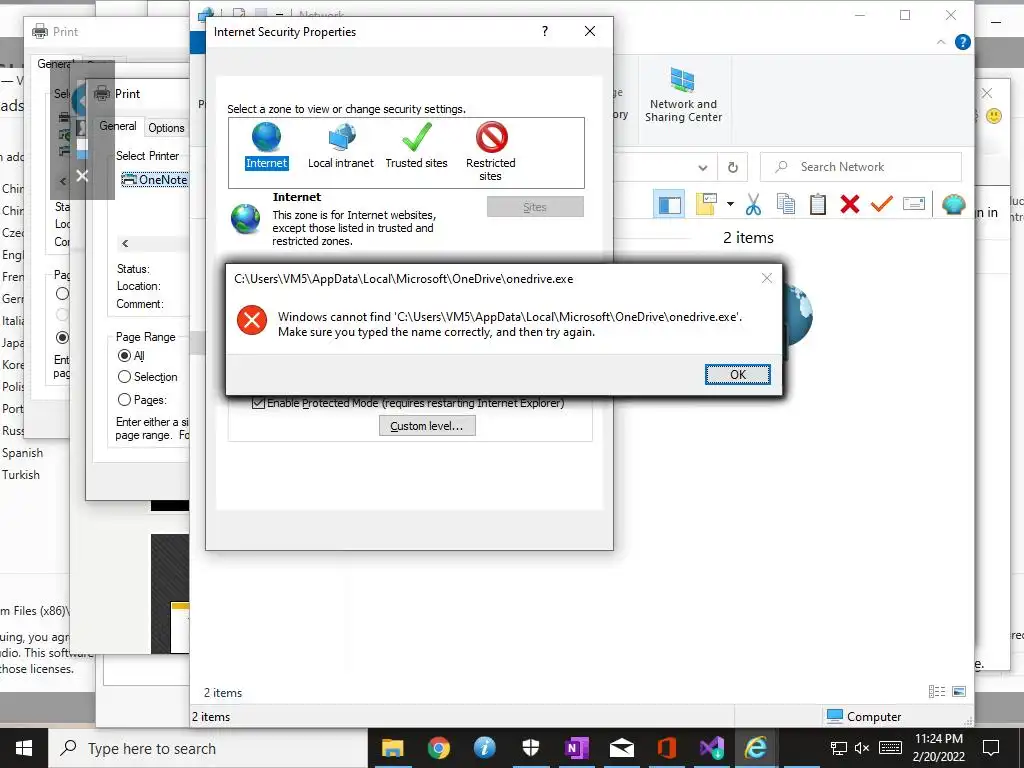Select Turkish in the language list
The width and height of the screenshot is (1024, 768).
21,475
